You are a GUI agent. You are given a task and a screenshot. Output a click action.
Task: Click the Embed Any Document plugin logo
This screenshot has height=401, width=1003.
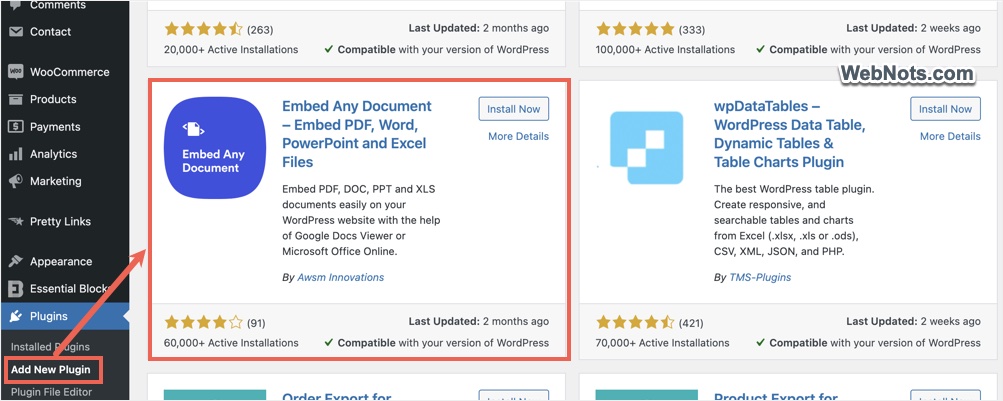tap(215, 148)
